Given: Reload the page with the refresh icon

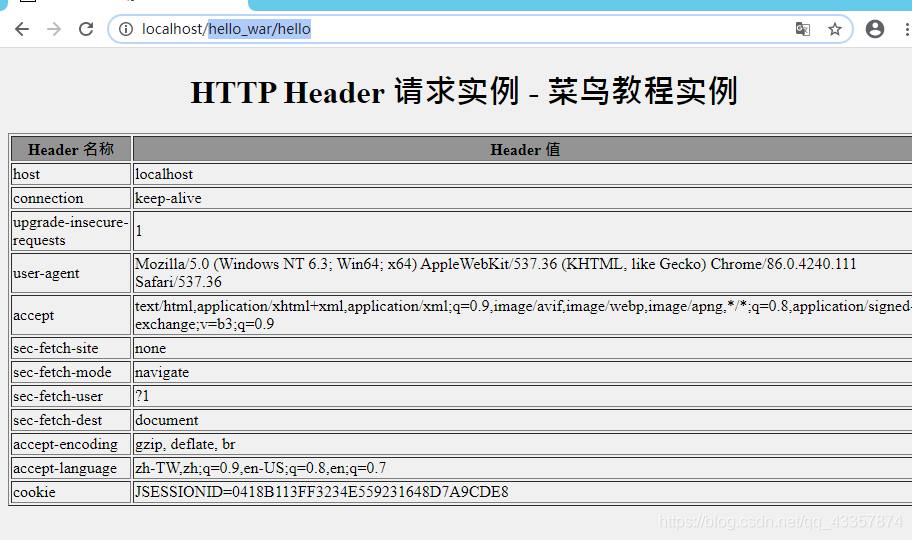Looking at the screenshot, I should pyautogui.click(x=86, y=29).
